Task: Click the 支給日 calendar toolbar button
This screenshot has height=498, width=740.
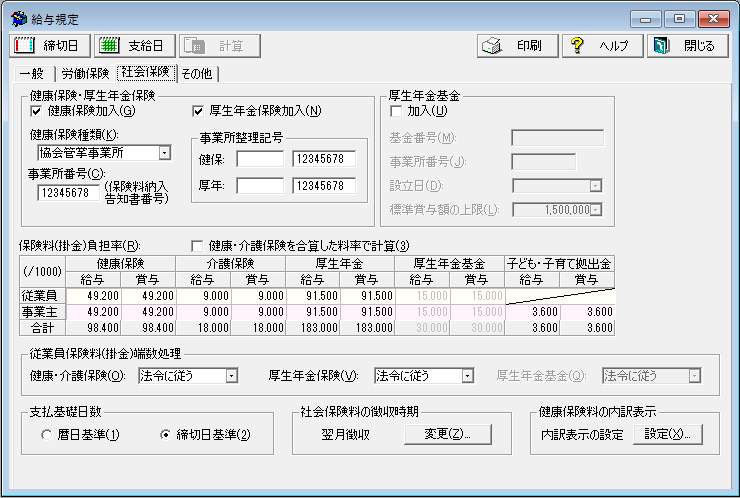Action: point(135,45)
